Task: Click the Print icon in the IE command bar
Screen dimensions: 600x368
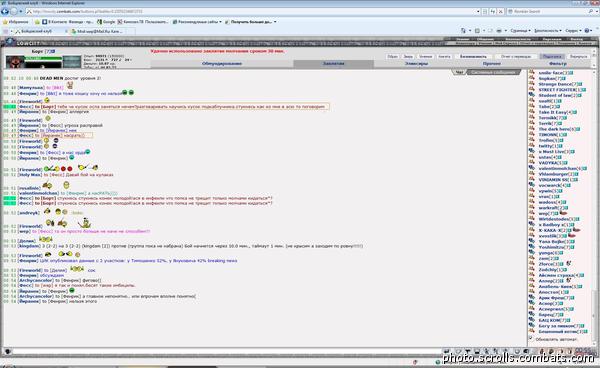Action: click(x=499, y=31)
